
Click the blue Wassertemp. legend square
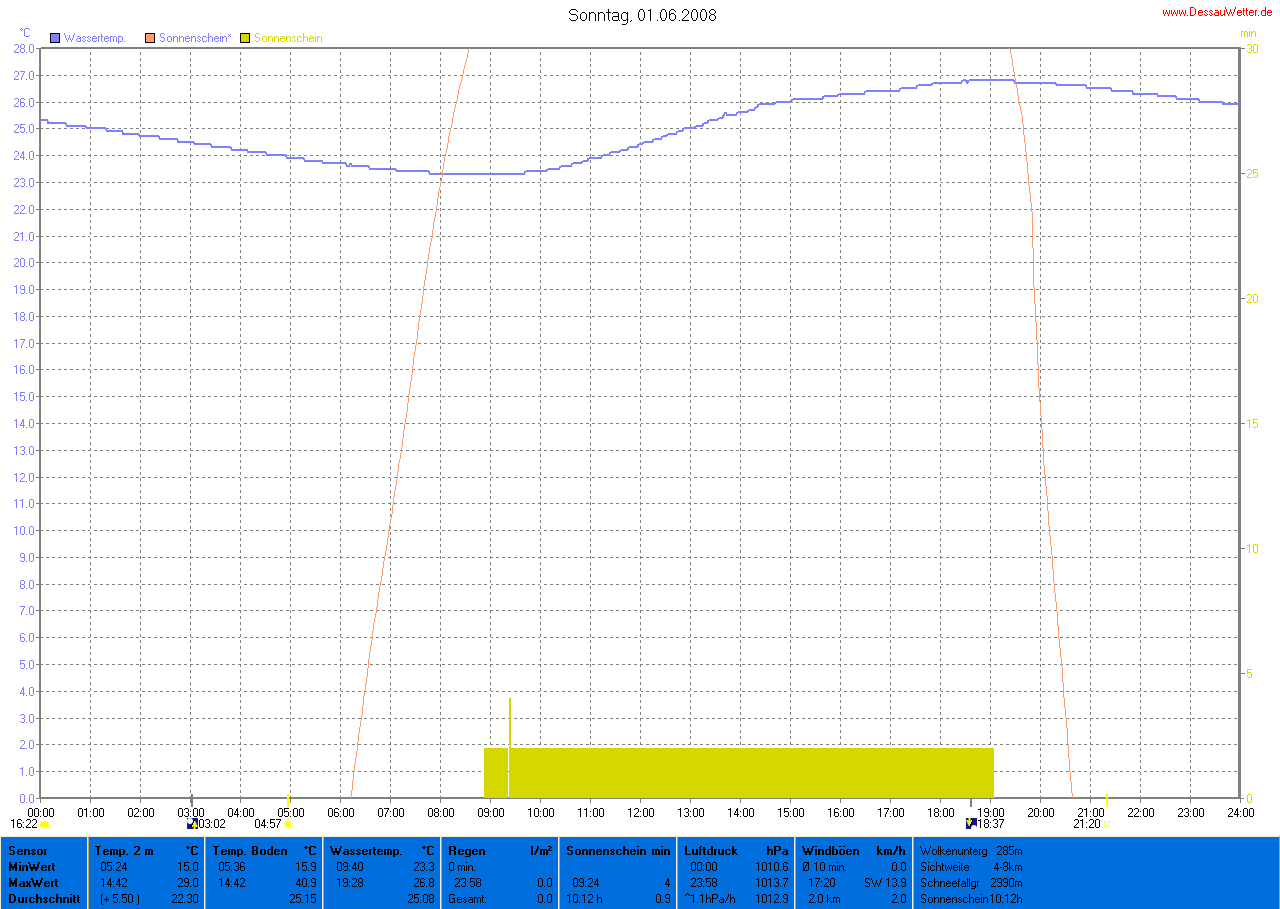pos(55,38)
